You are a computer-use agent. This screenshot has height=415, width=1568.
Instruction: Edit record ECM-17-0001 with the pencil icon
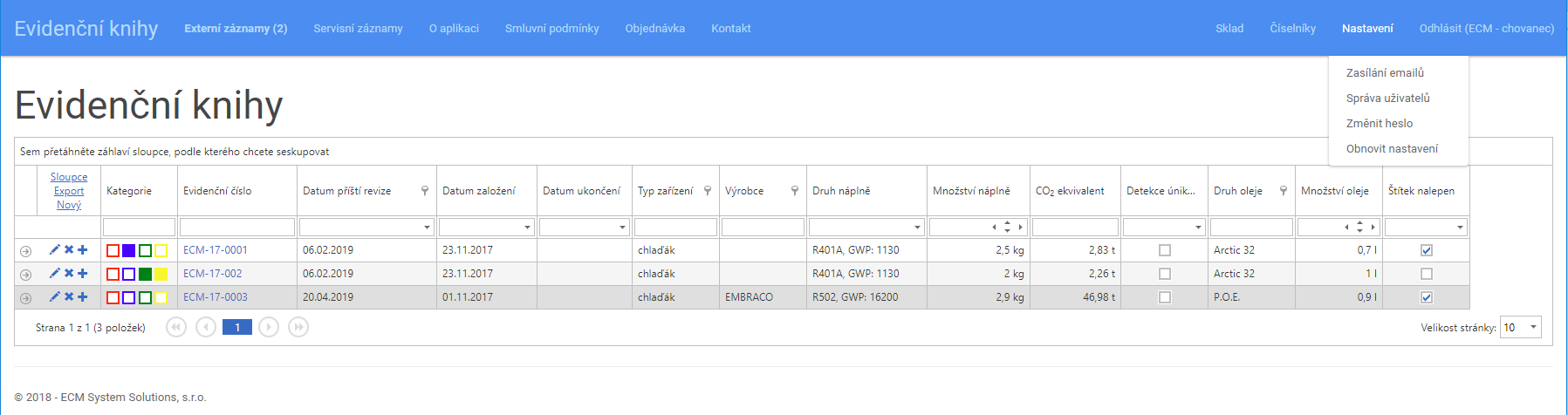tap(54, 249)
